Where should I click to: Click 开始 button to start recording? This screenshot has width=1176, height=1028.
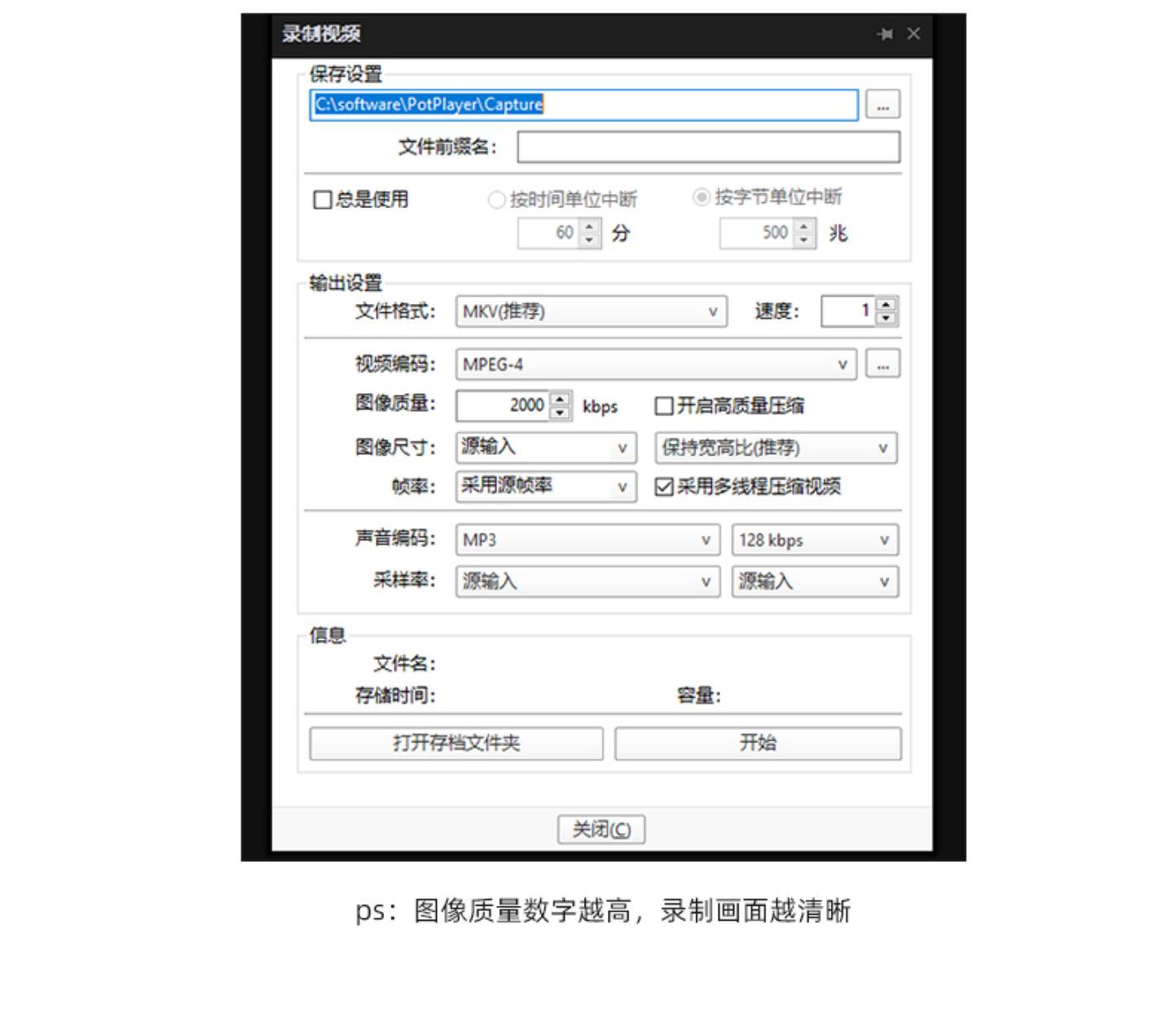point(758,743)
